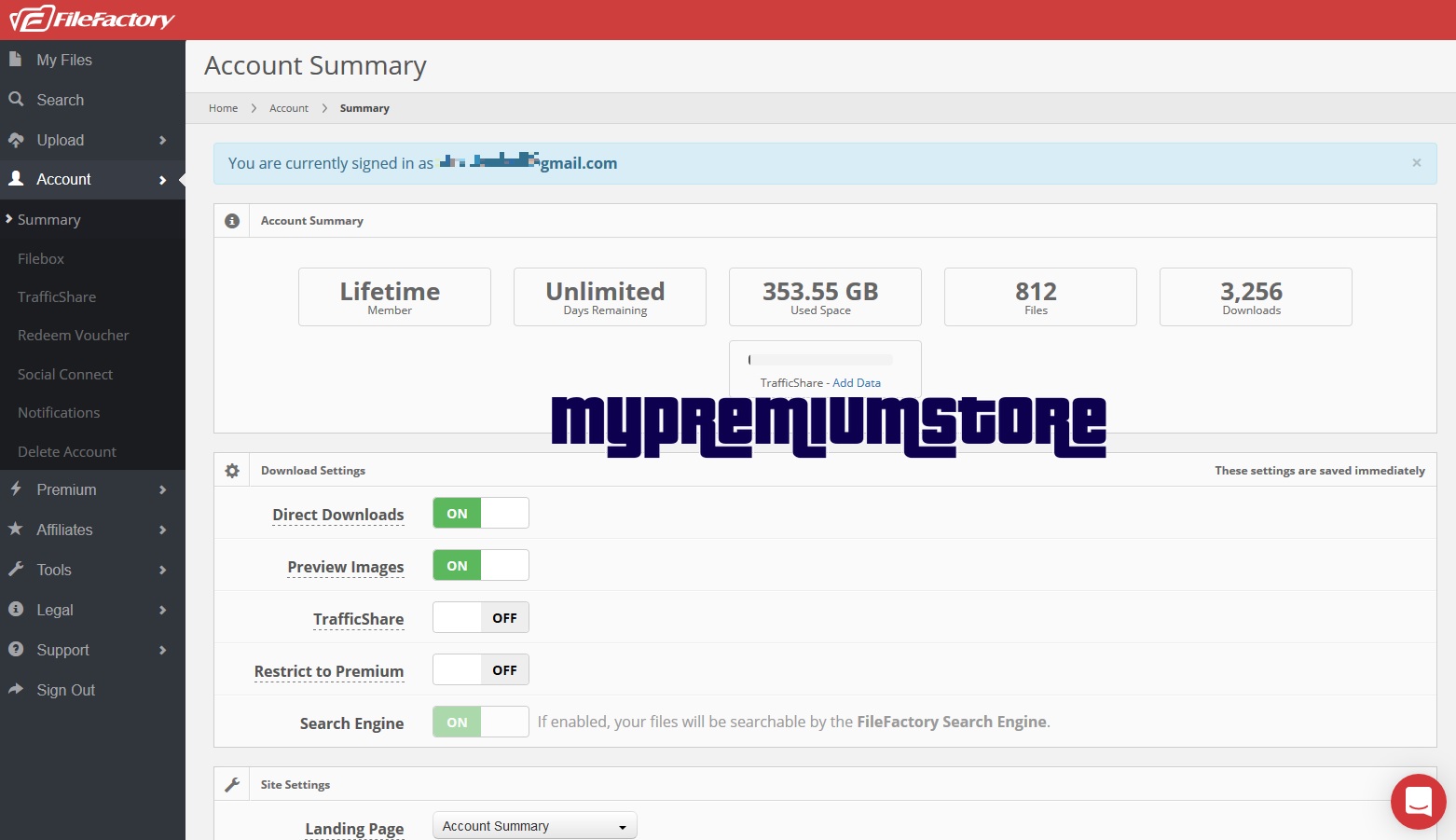This screenshot has width=1456, height=840.
Task: Open the chat bubble in the bottom corner
Action: point(1418,801)
